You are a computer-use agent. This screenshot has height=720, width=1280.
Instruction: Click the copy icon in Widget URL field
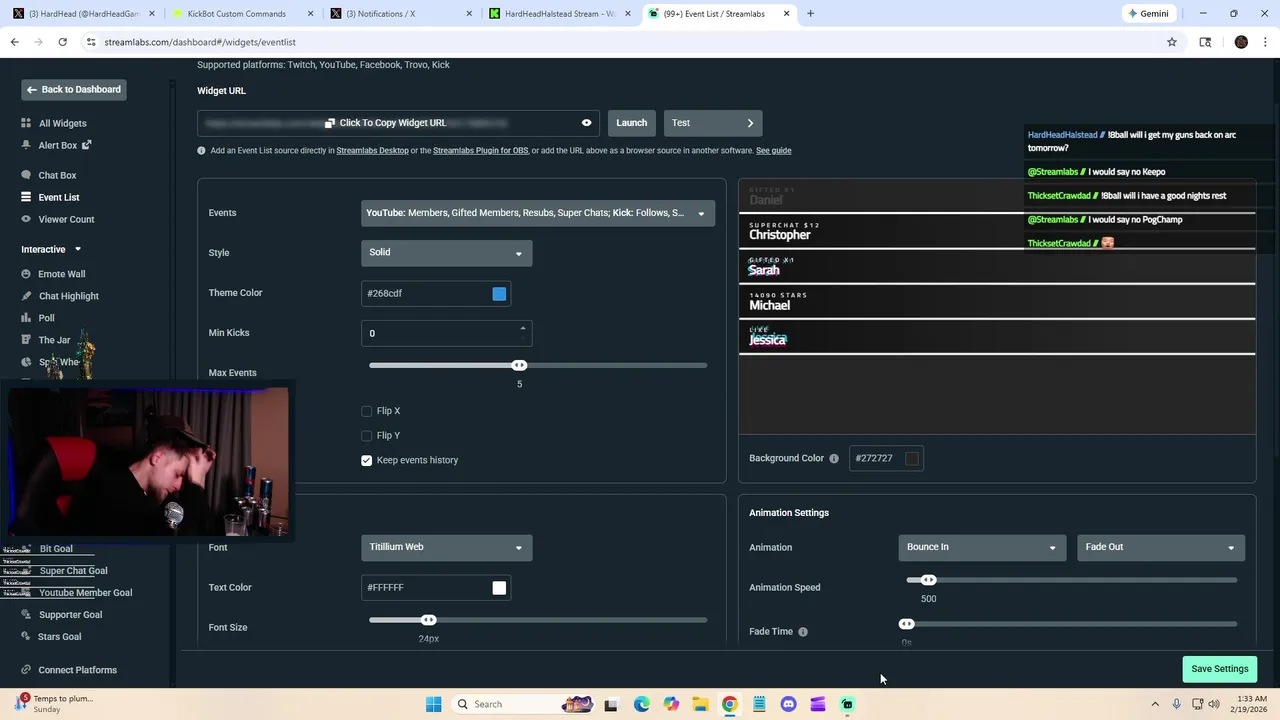click(x=330, y=123)
